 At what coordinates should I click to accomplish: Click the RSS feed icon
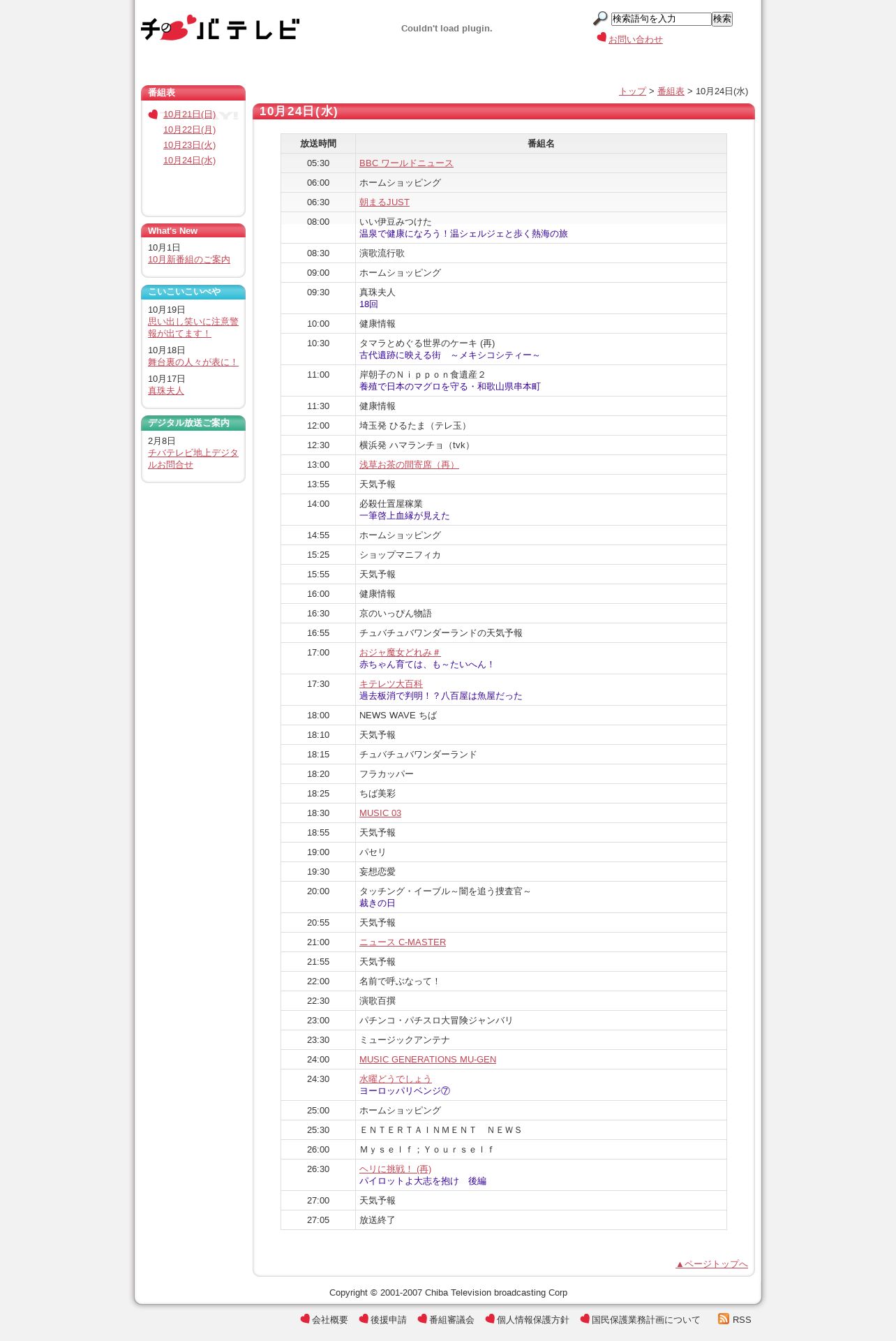click(x=724, y=1319)
